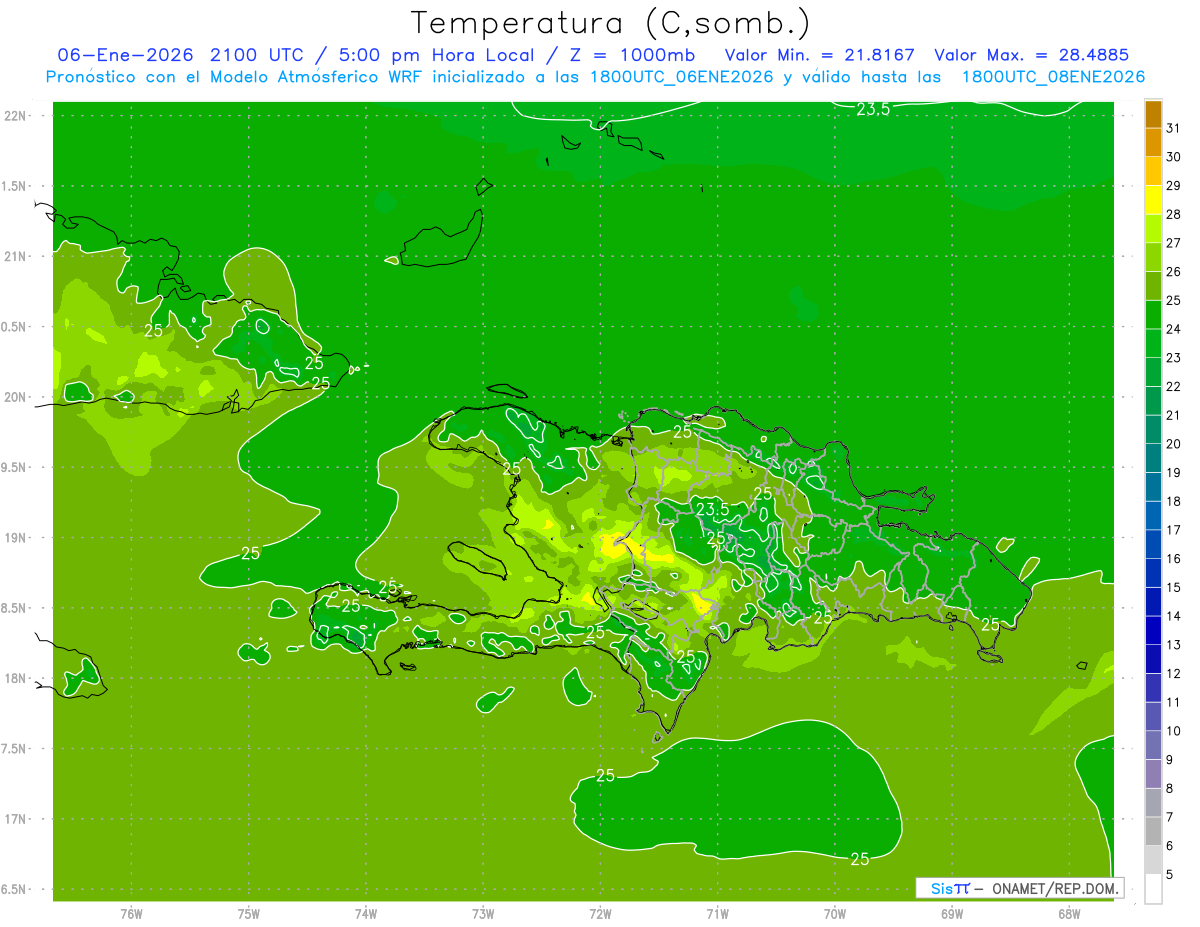Select the '1800UTC_08ENE2026' valid-until timestamp
The height and width of the screenshot is (927, 1200).
pos(1053,77)
